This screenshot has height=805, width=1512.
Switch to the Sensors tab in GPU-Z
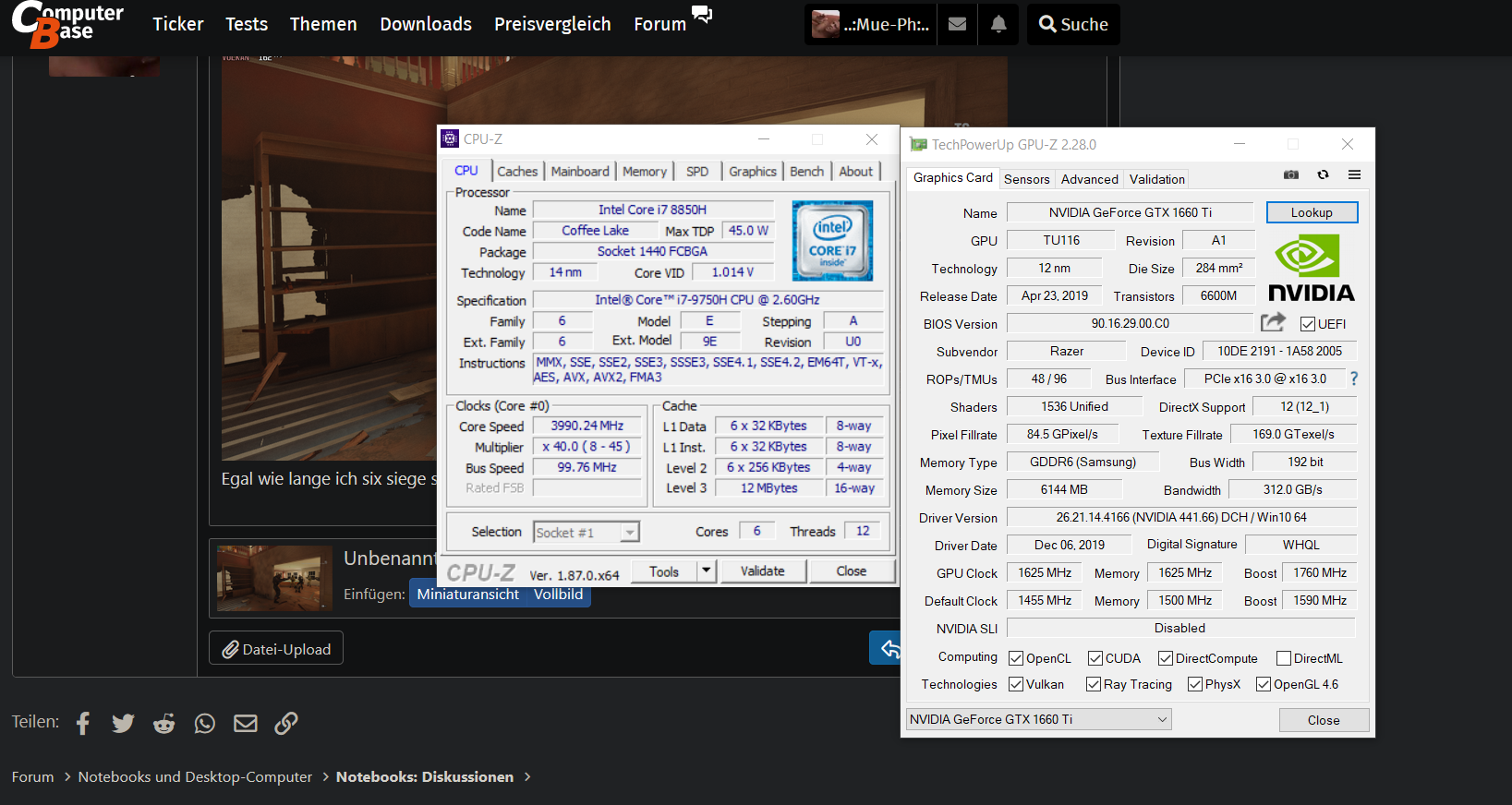tap(1027, 179)
